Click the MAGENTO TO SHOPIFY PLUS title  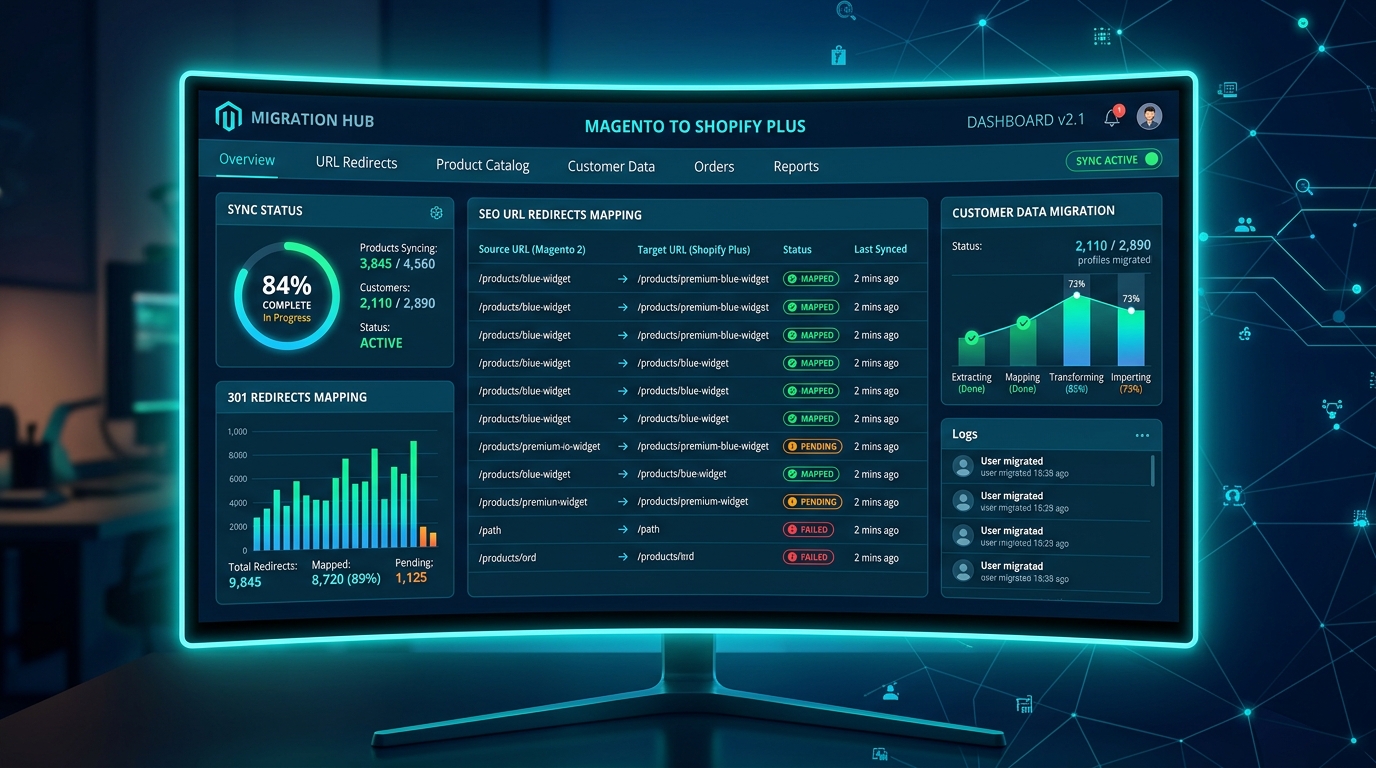(x=695, y=126)
